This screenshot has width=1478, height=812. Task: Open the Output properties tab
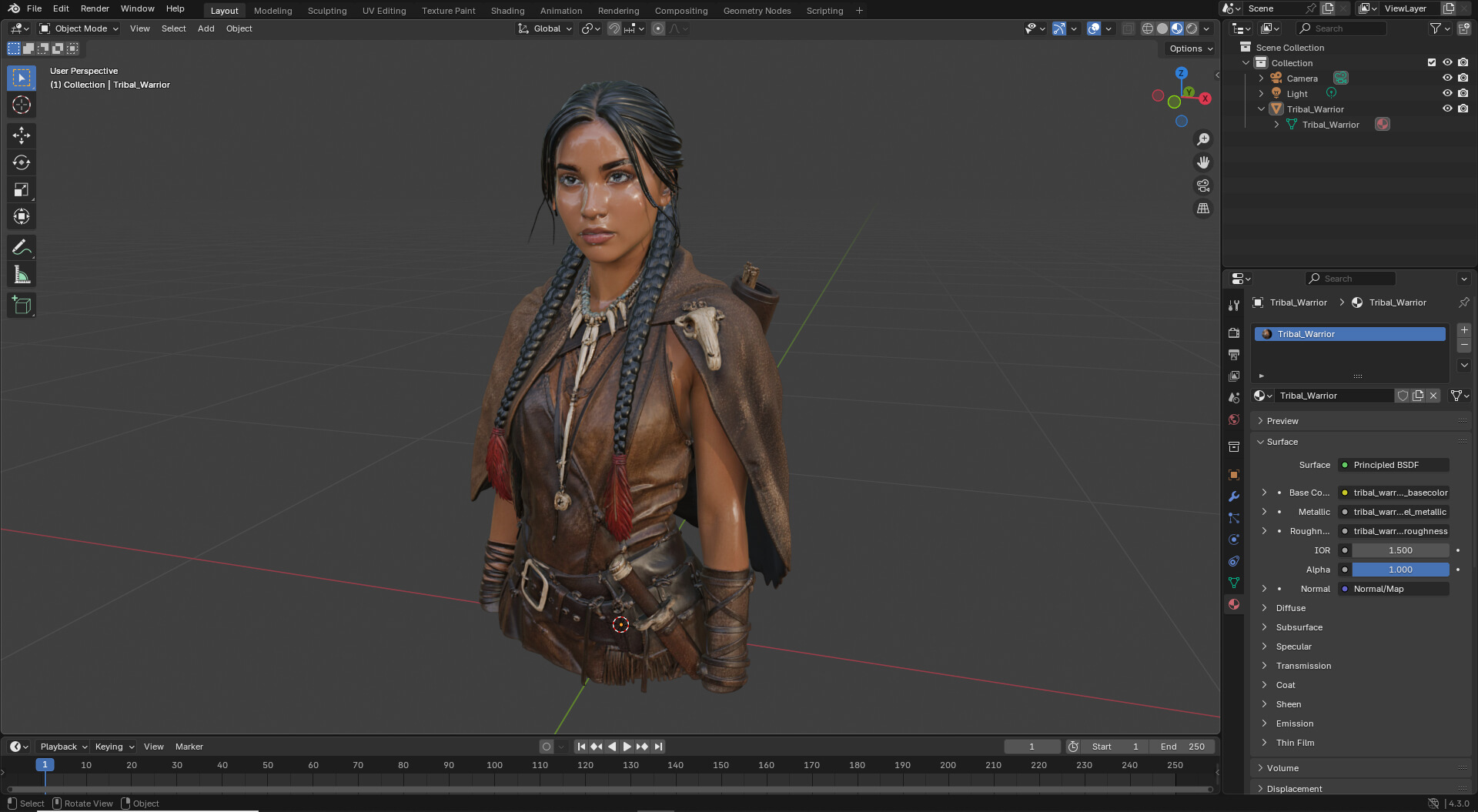coord(1234,355)
